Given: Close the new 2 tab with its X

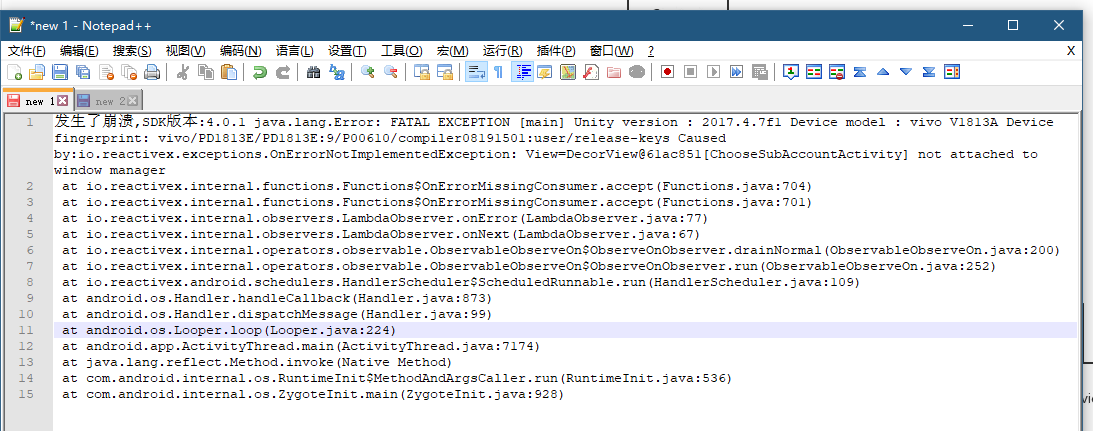Looking at the screenshot, I should (x=132, y=101).
